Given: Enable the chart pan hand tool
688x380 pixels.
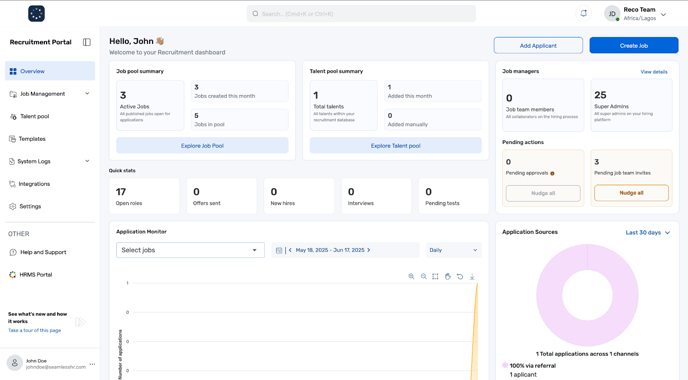Looking at the screenshot, I should click(448, 276).
